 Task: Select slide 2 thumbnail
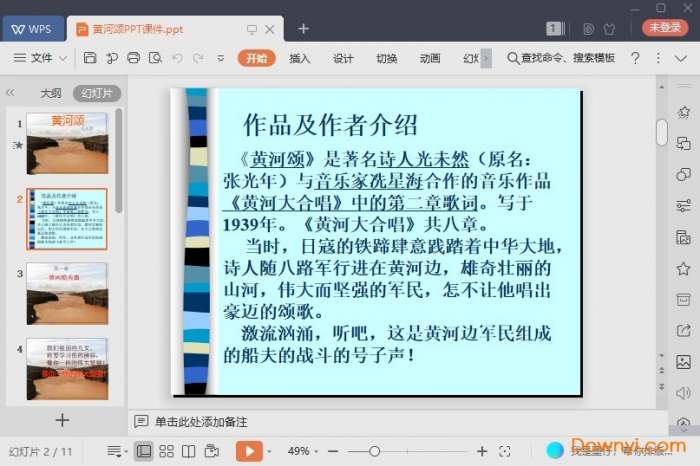[x=67, y=219]
